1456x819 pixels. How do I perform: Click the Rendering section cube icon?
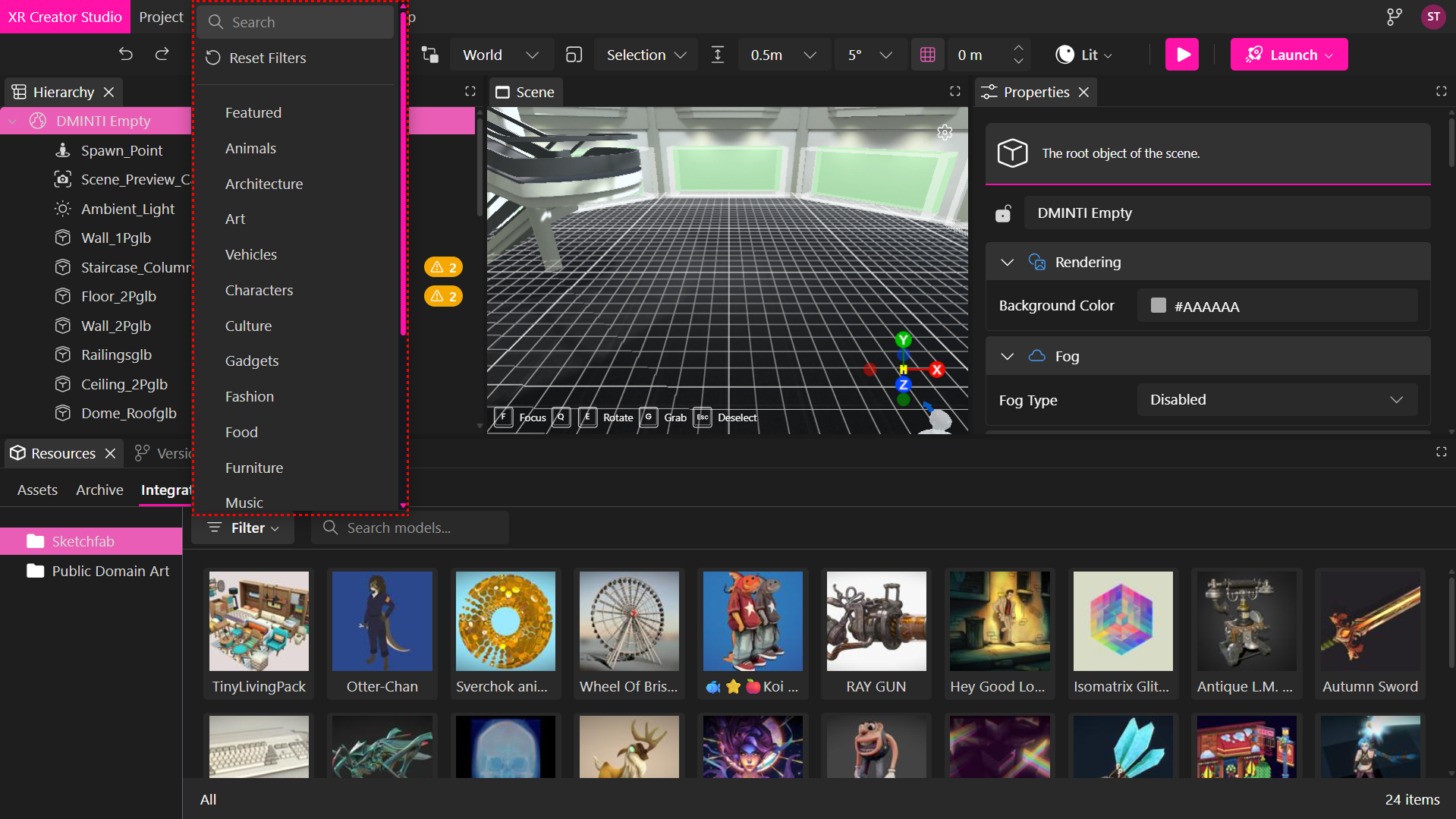[x=1036, y=262]
